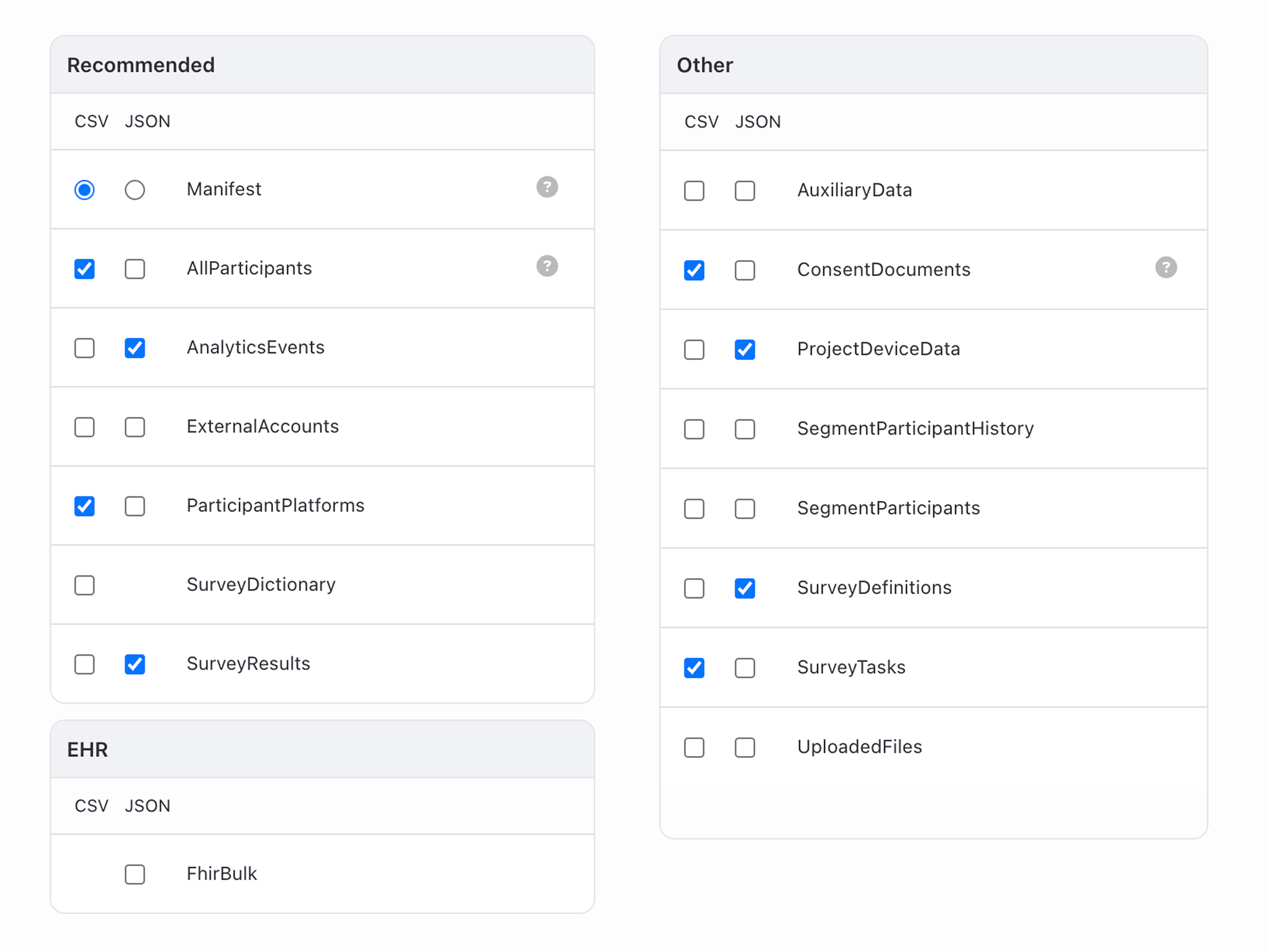Uncheck JSON checkbox for AnalyticsEvents
Image resolution: width=1266 pixels, height=952 pixels.
[x=135, y=347]
